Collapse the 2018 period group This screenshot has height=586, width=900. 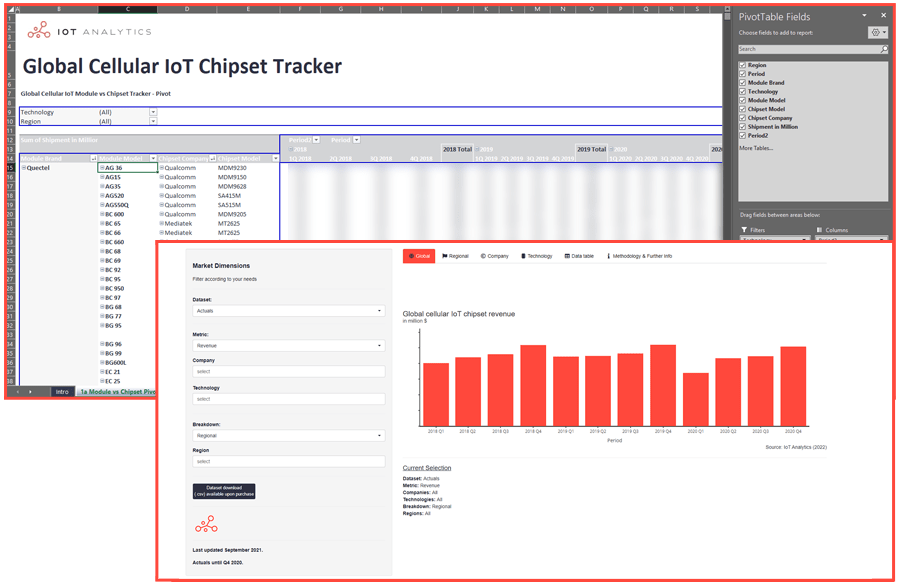pos(290,149)
